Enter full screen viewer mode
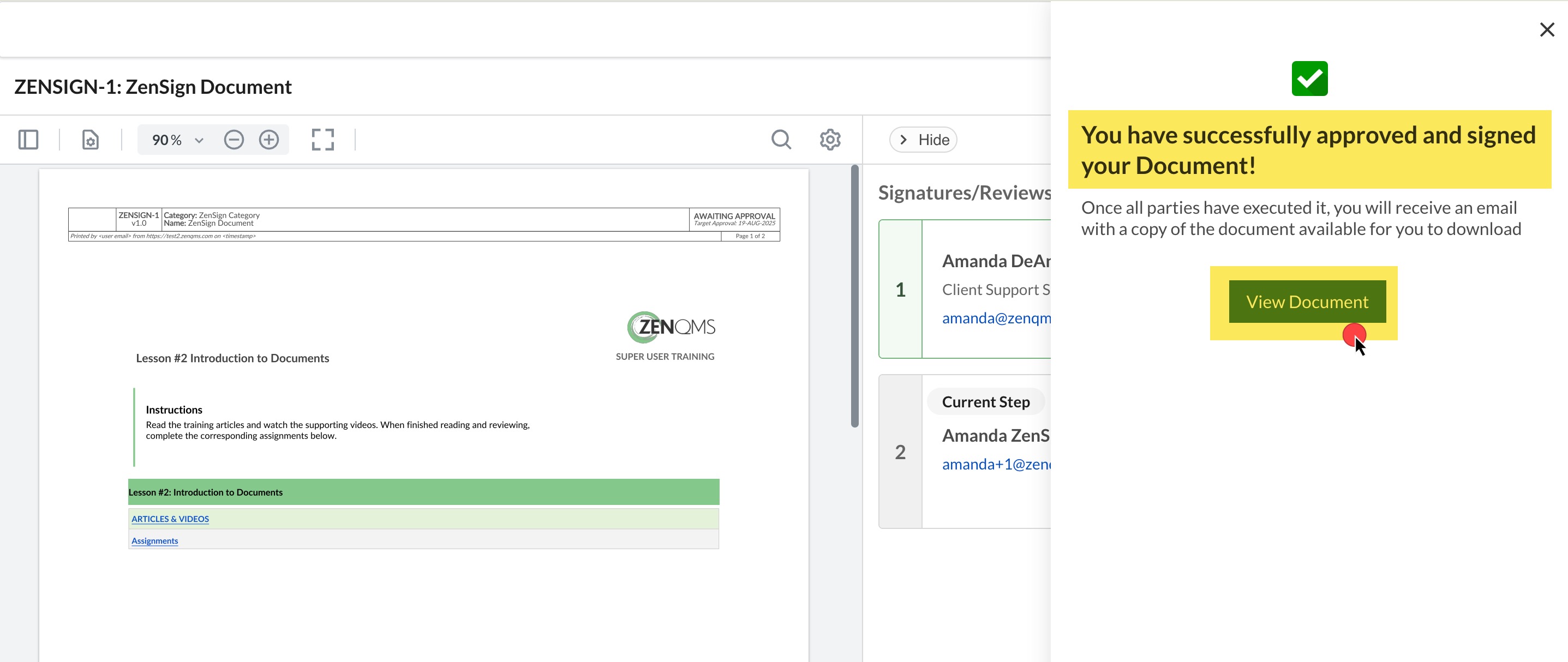 (322, 140)
